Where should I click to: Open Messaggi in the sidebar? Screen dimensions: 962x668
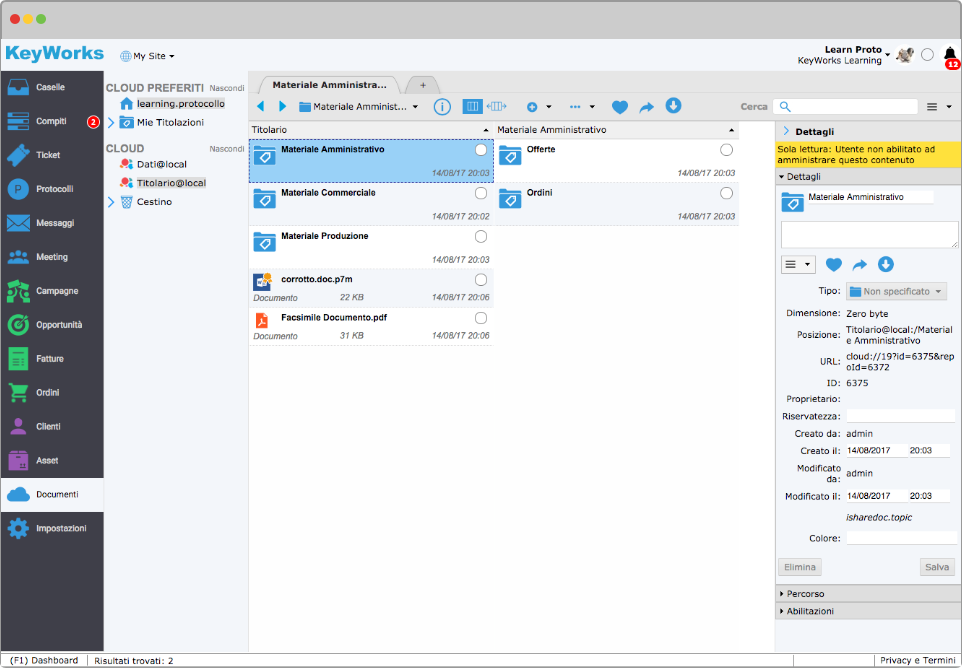(x=52, y=223)
